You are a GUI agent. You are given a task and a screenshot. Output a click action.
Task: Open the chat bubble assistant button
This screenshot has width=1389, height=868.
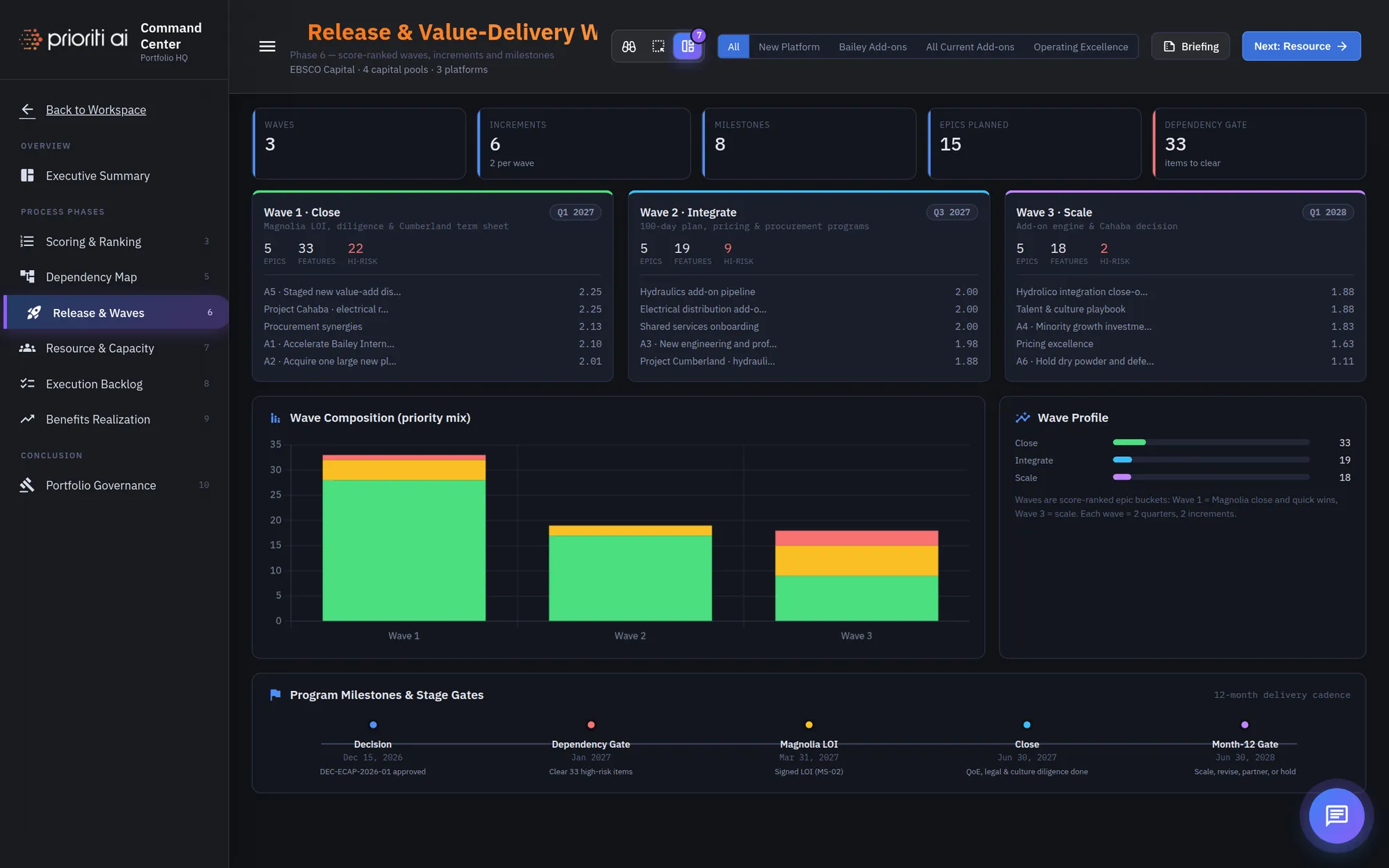point(1336,815)
